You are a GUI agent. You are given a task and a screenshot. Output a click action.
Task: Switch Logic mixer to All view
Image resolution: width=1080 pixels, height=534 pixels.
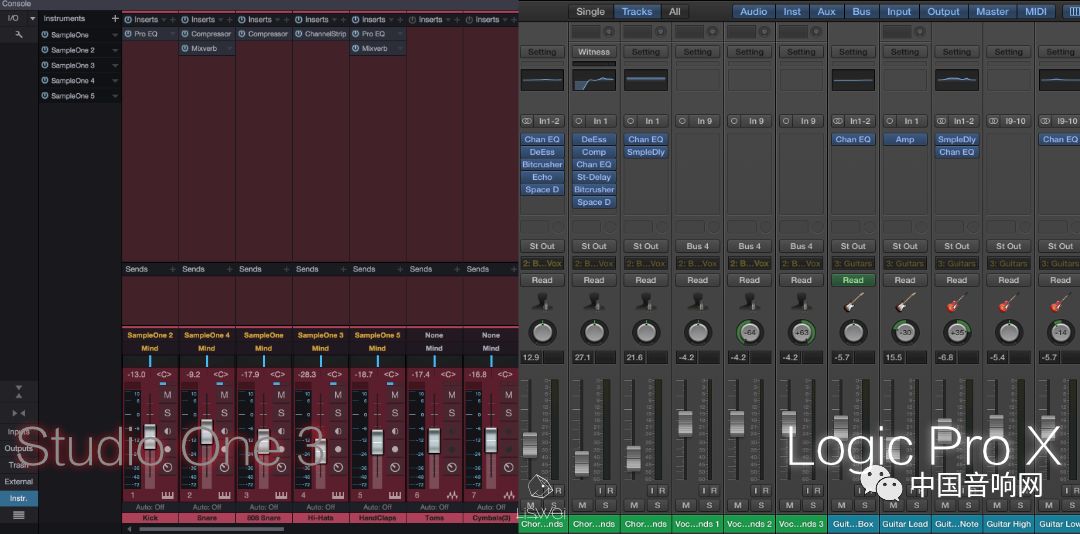pos(674,11)
